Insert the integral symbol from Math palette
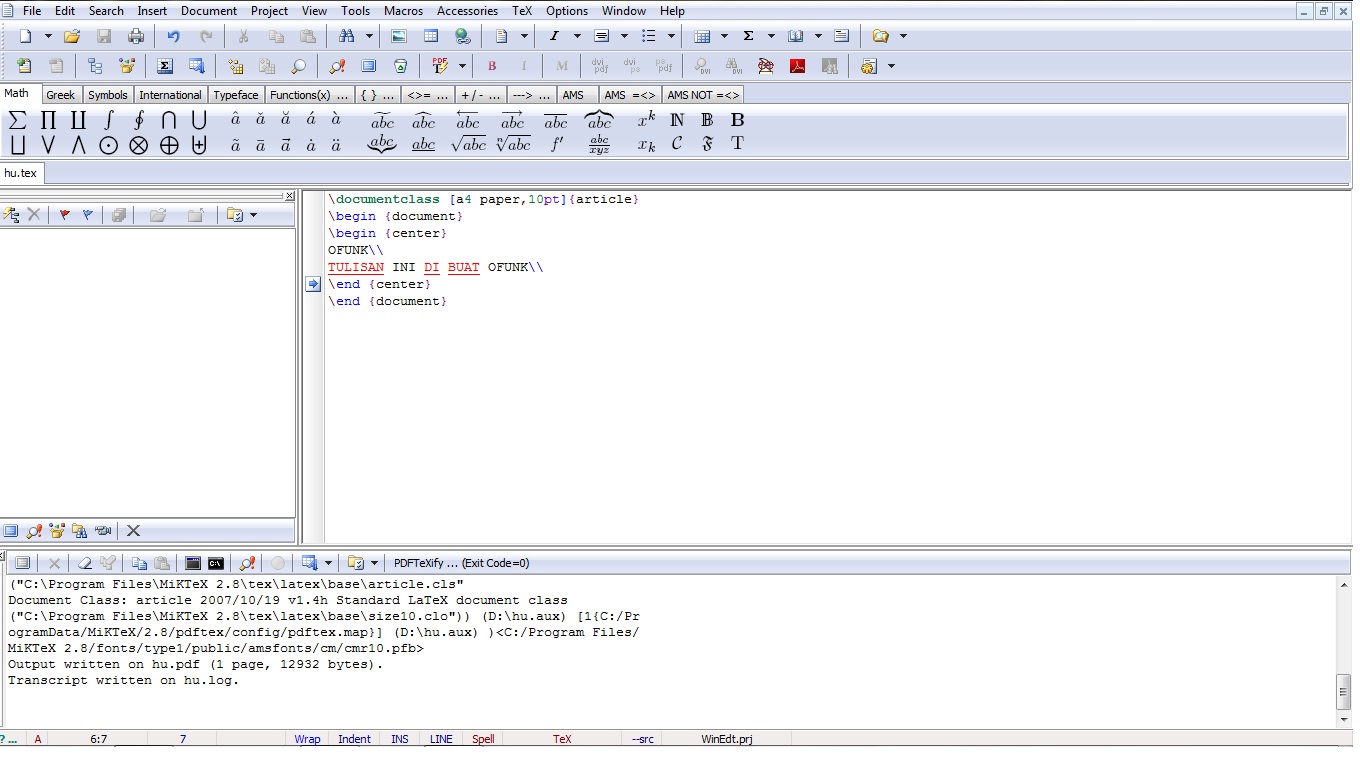This screenshot has width=1360, height=768. point(109,120)
